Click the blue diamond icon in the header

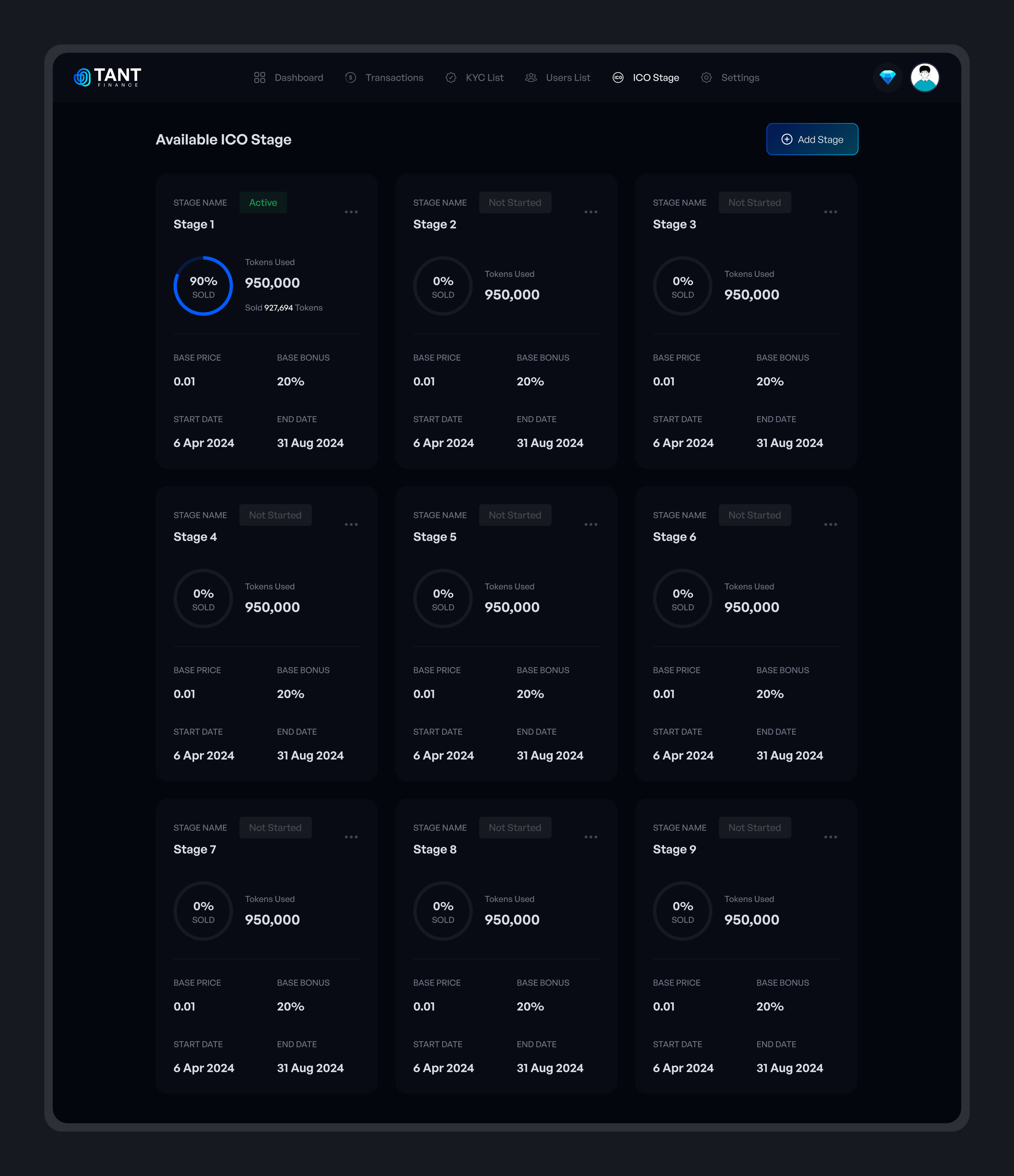point(888,77)
